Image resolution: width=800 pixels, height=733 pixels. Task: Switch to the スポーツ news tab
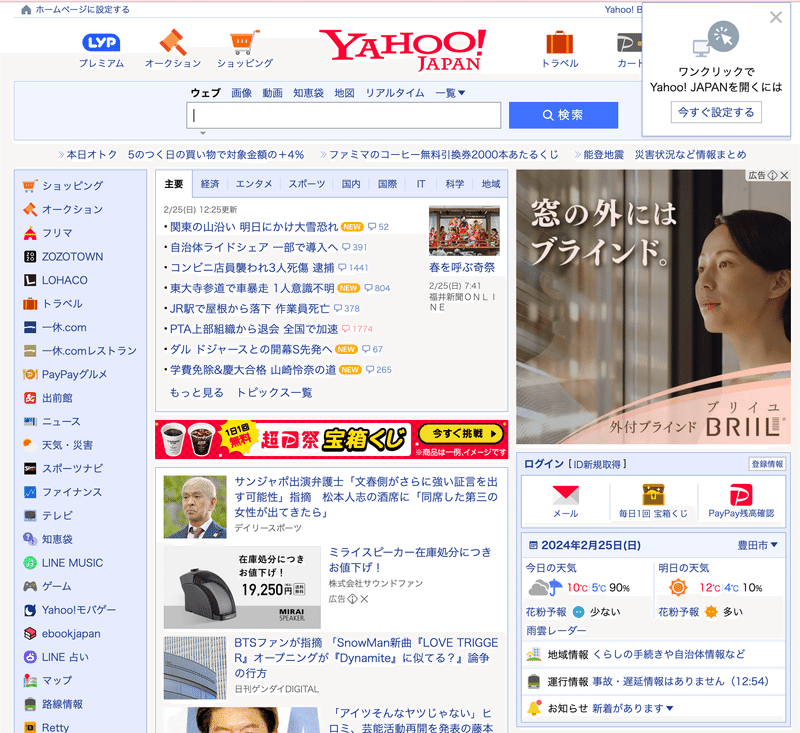tap(307, 184)
